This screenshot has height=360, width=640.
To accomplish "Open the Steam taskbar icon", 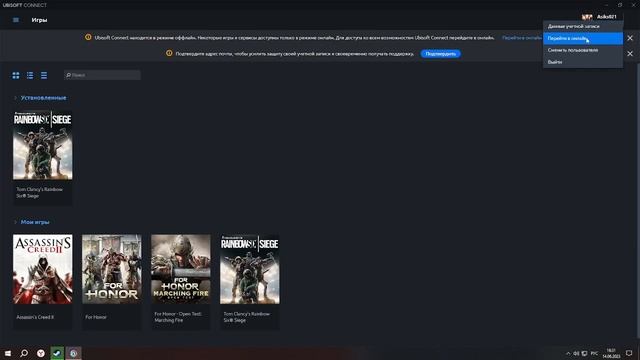I will coord(57,353).
